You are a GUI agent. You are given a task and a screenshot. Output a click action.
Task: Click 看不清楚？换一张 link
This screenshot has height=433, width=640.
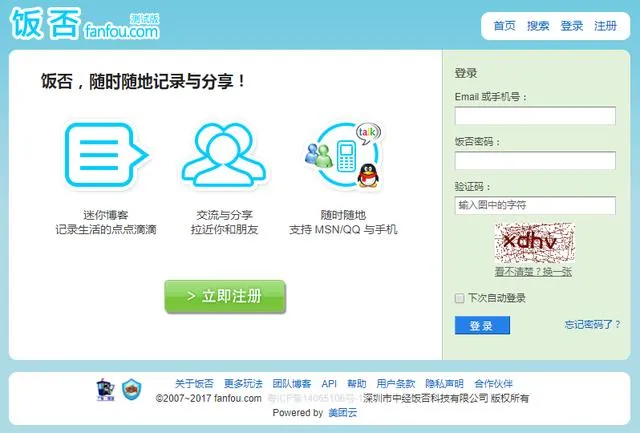click(x=533, y=272)
